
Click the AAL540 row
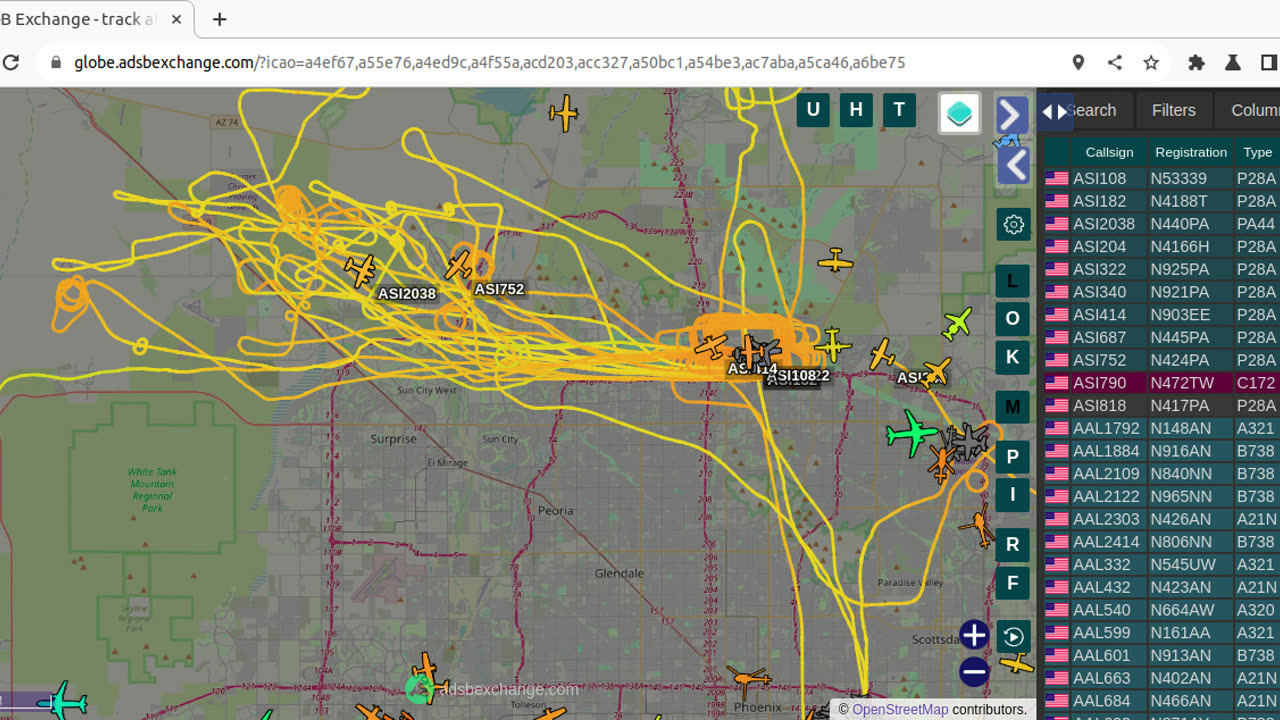click(x=1160, y=610)
